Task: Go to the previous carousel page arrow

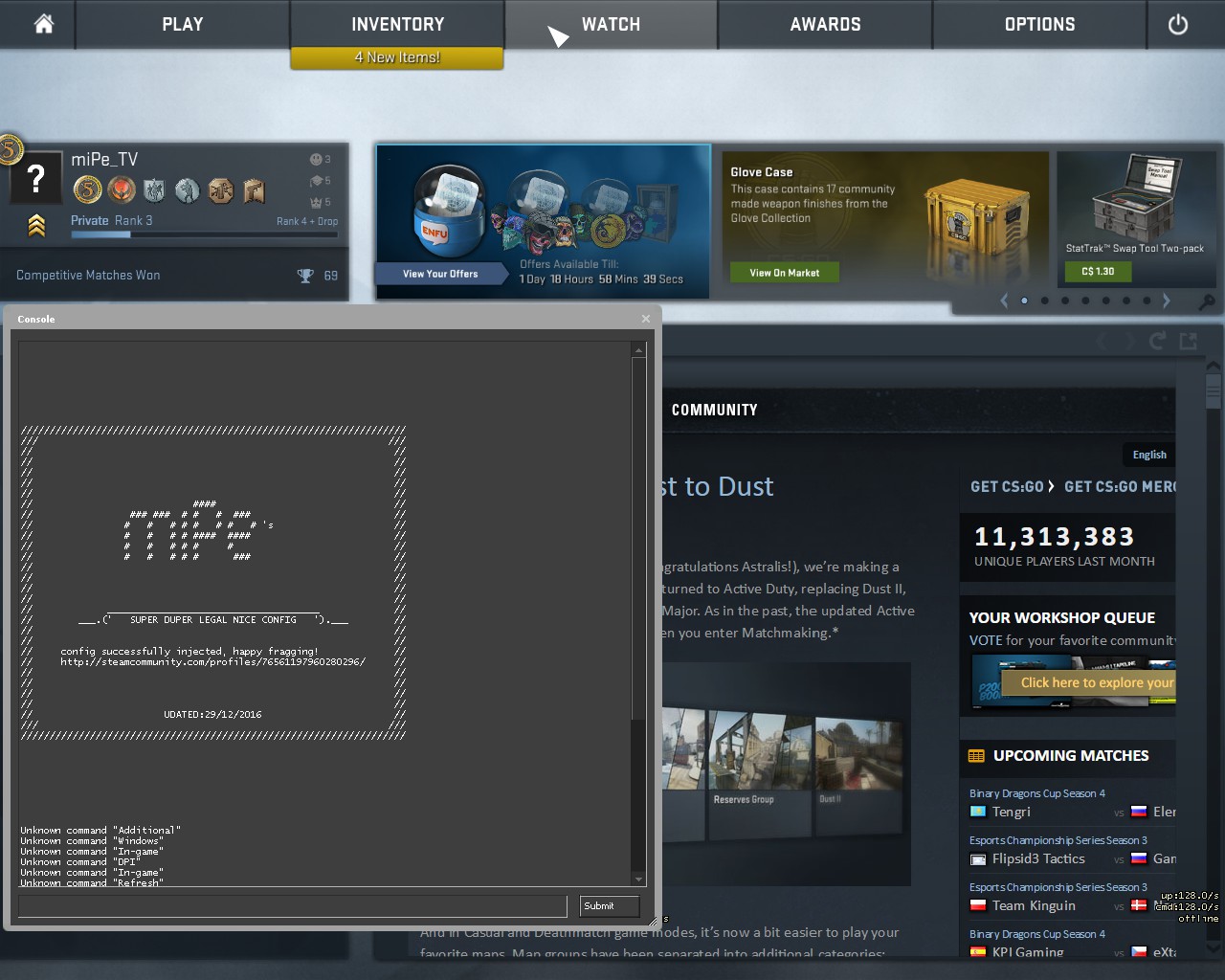Action: pos(1004,301)
